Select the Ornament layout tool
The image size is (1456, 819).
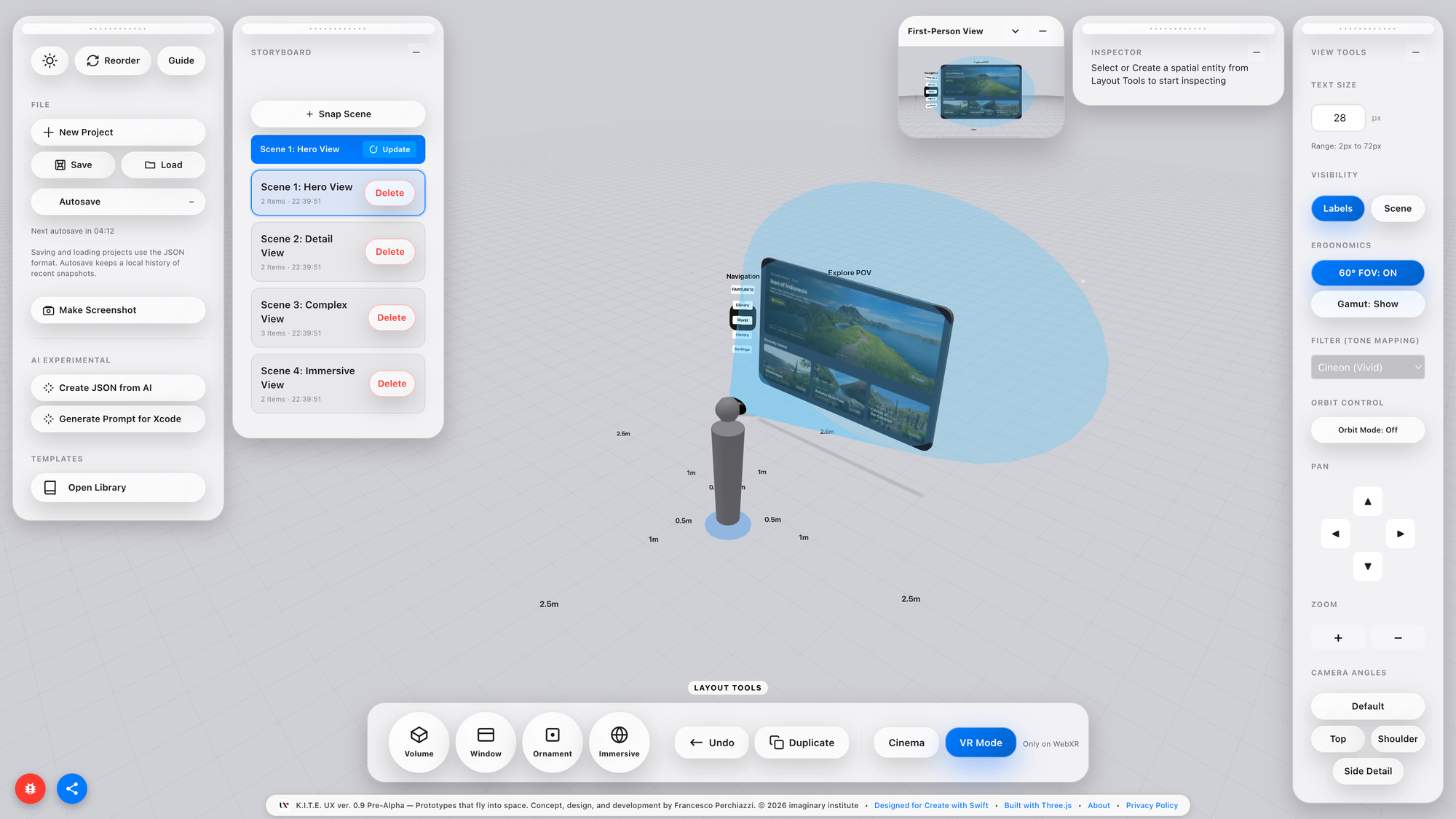(x=553, y=742)
